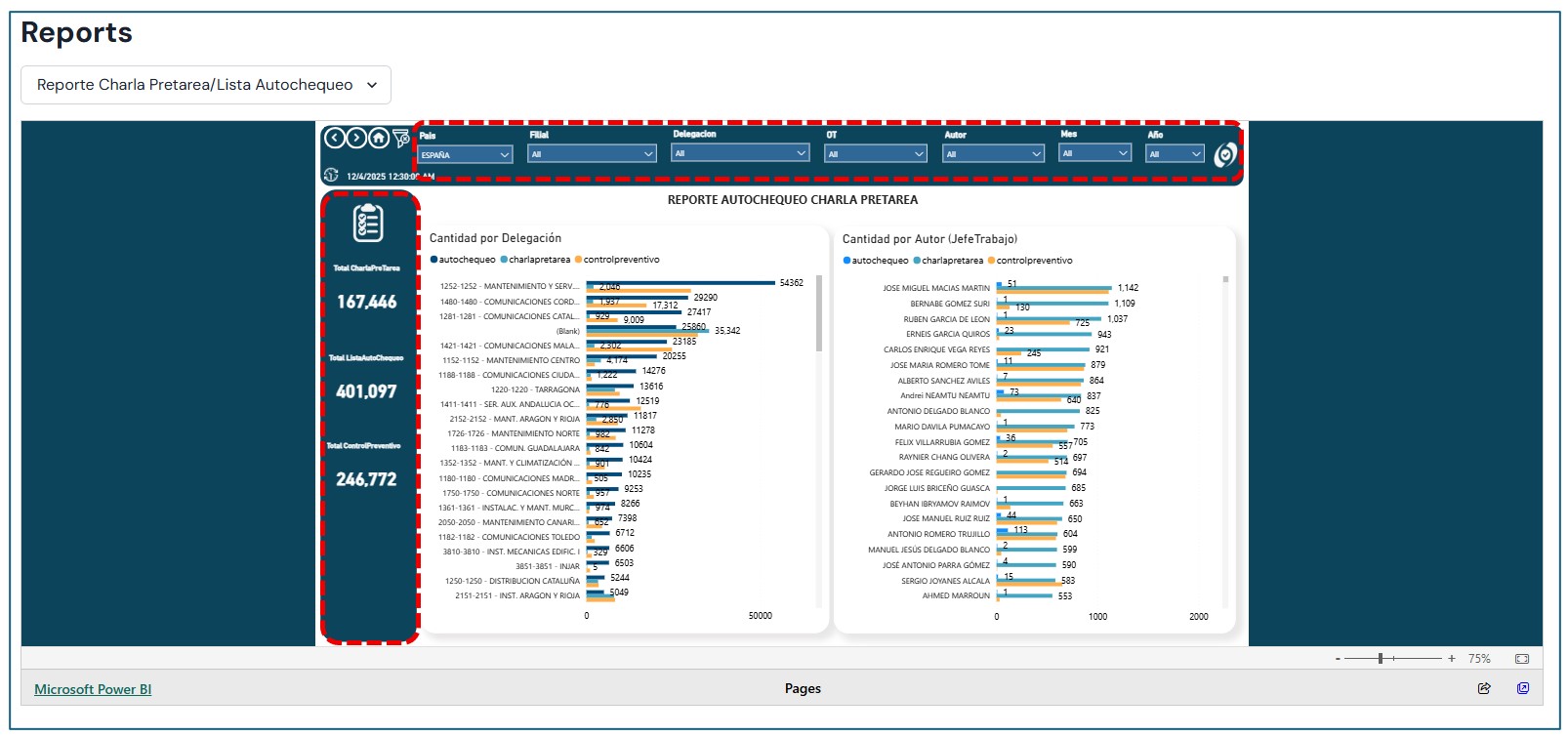
Task: Click the company logo in filter bar
Action: (1224, 154)
